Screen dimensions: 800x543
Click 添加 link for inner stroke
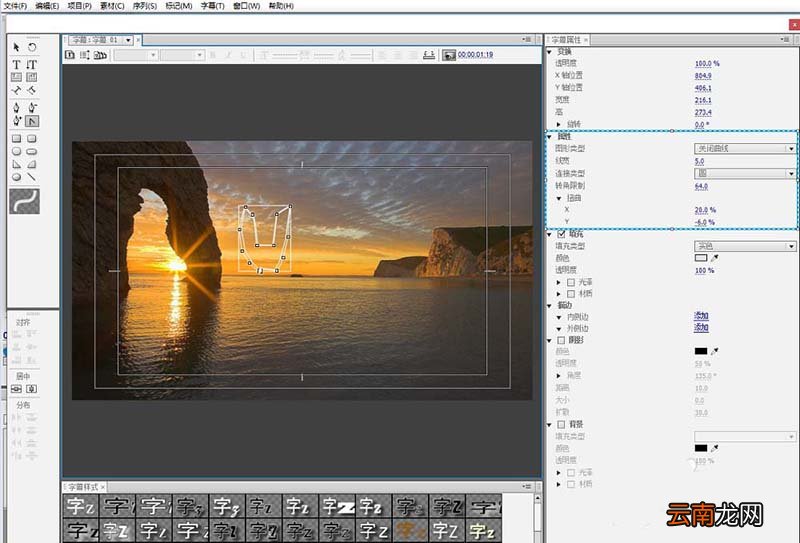click(701, 316)
